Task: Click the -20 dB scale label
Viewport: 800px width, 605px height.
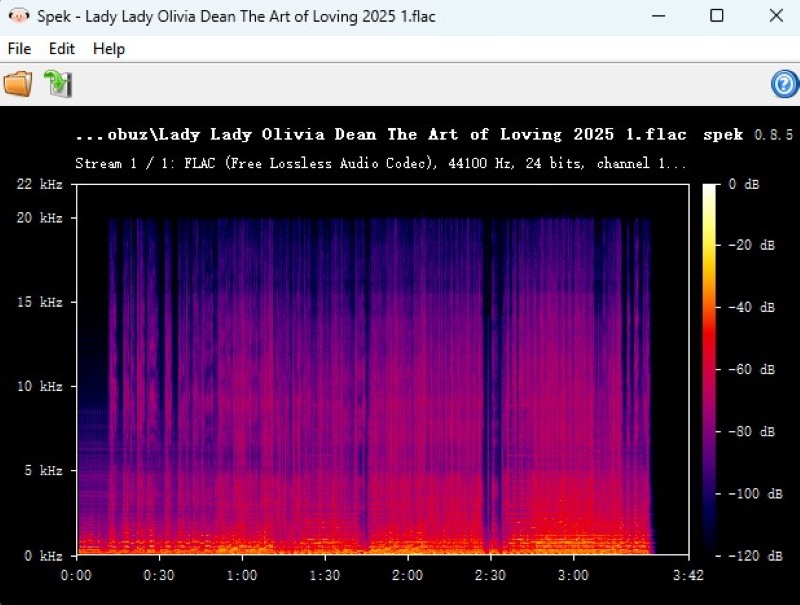Action: (752, 245)
